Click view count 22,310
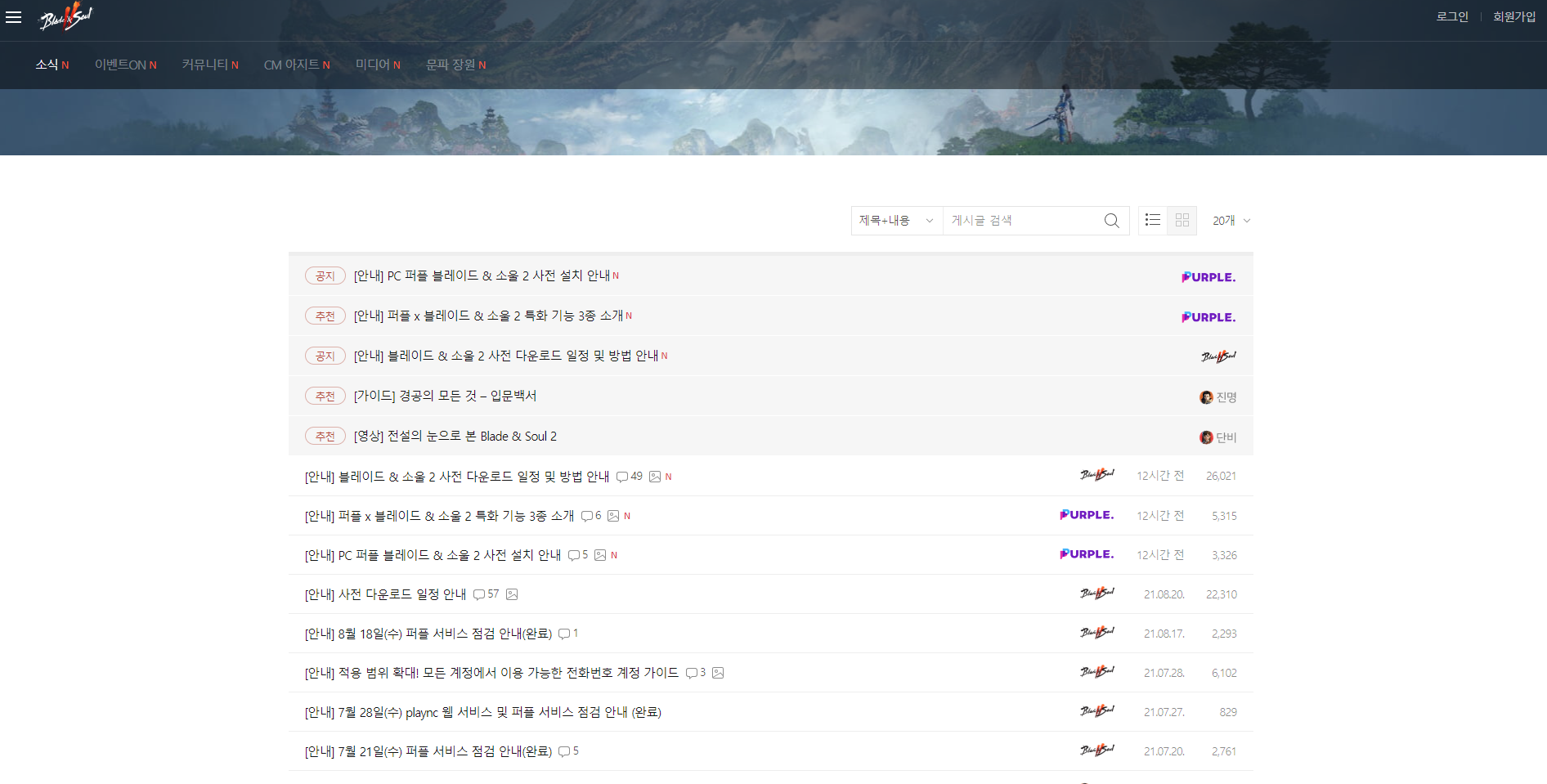 click(x=1222, y=594)
